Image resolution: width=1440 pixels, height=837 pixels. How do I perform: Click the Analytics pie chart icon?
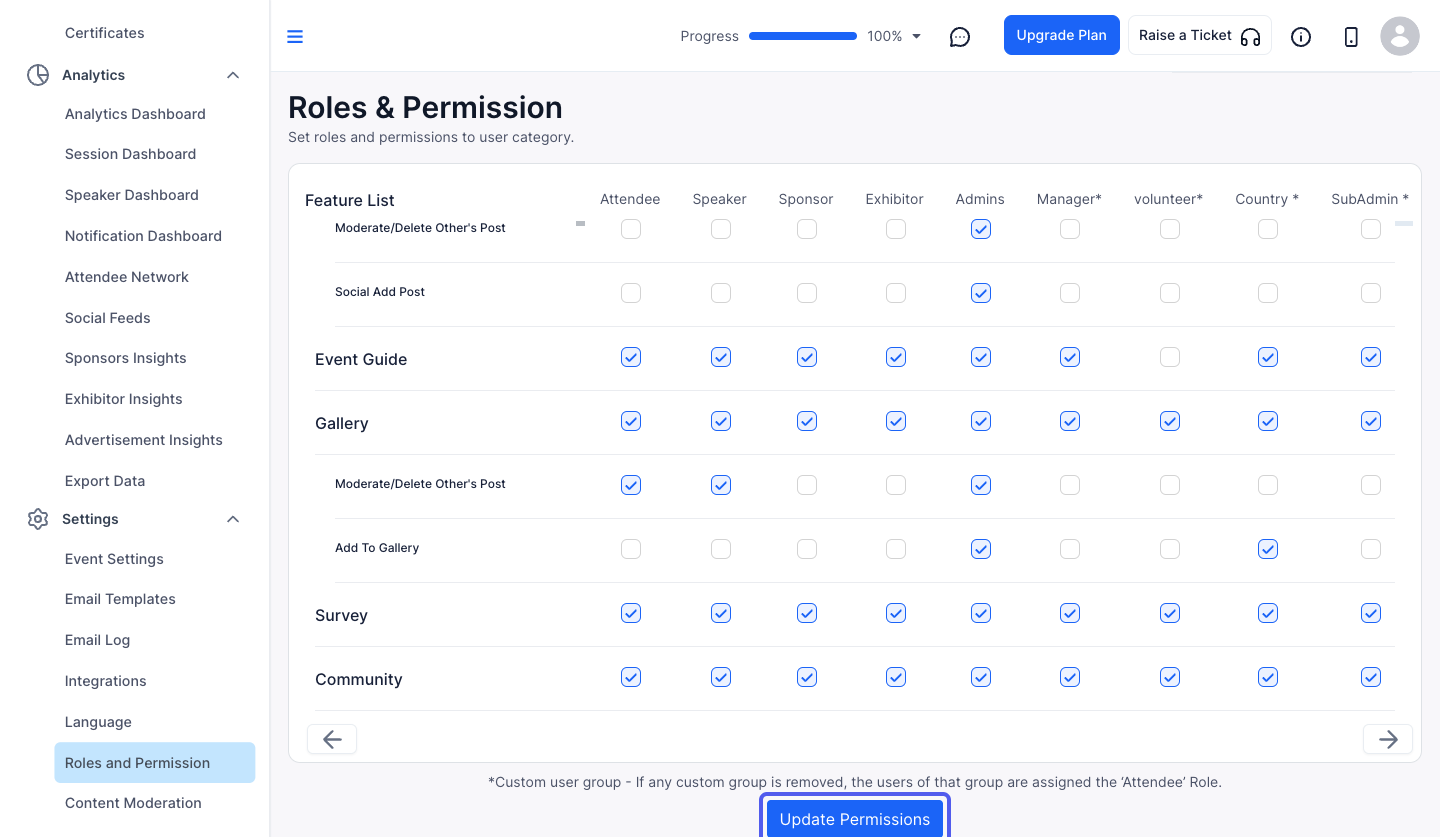(x=38, y=75)
